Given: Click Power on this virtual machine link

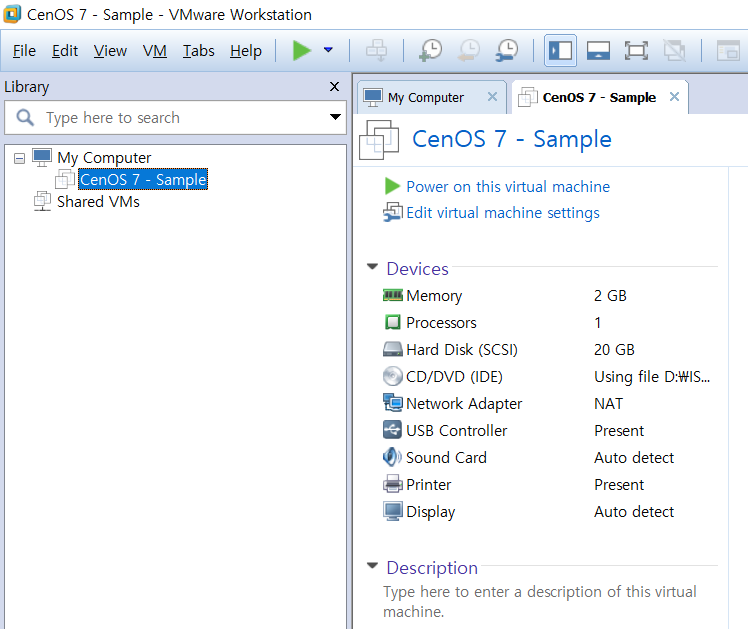Looking at the screenshot, I should [x=508, y=186].
